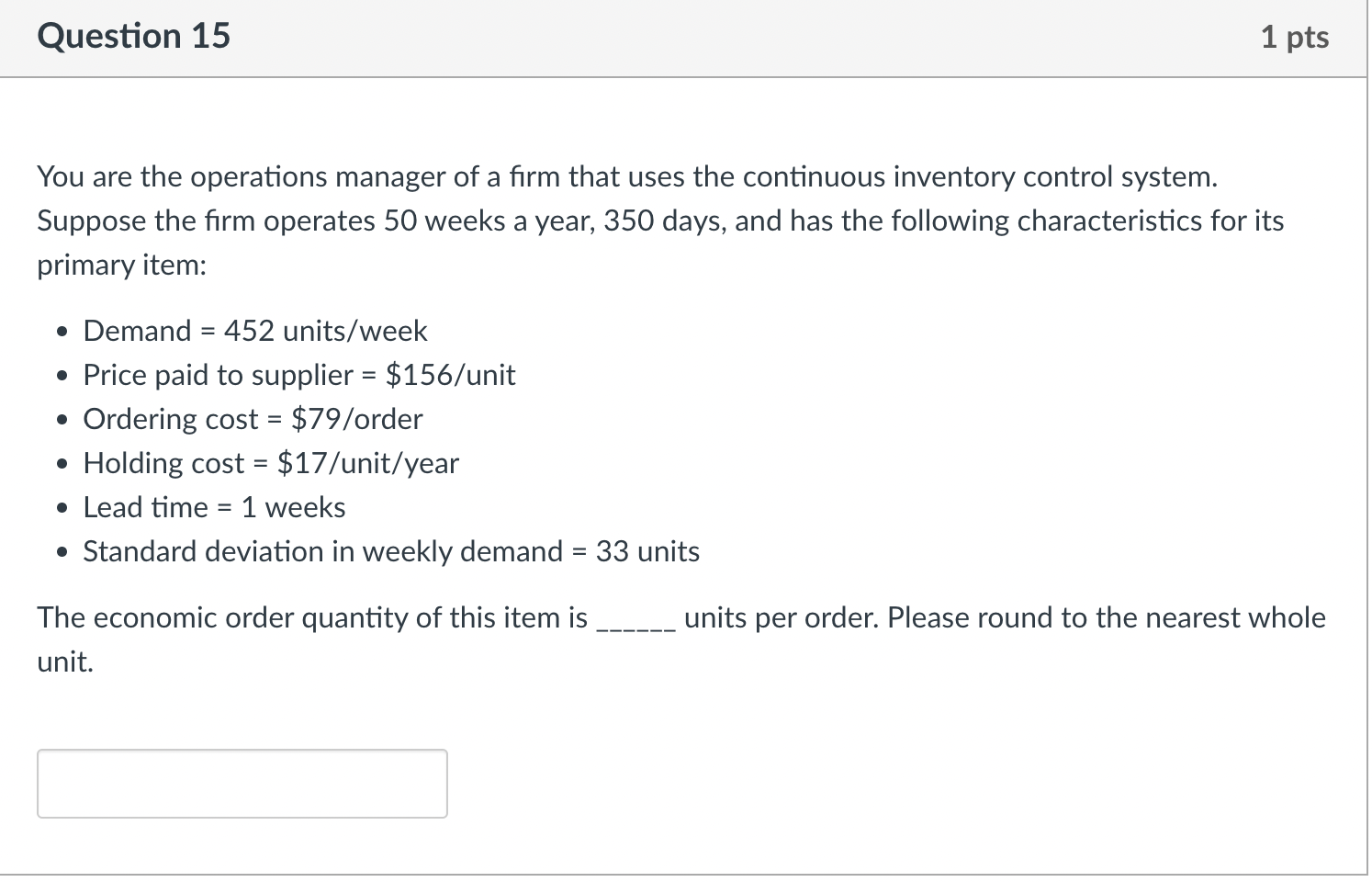The width and height of the screenshot is (1372, 882).
Task: Click the "Ordering cost" label
Action: pos(171,419)
